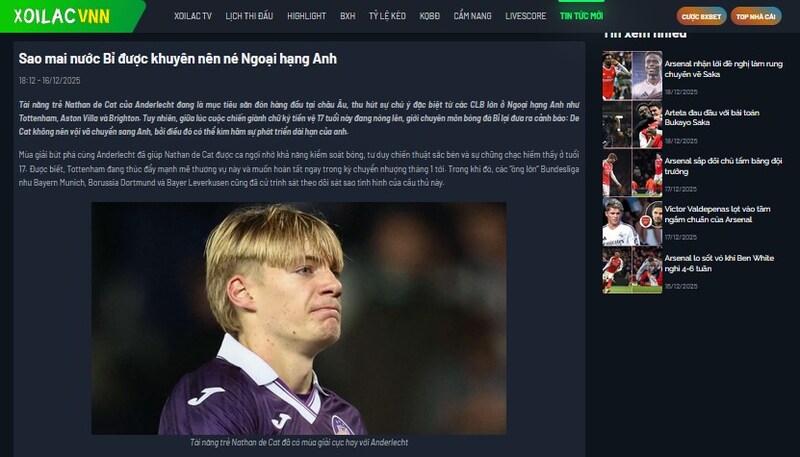Screen dimensions: 800x457
Task: Open article about Ben White nghỉ 4-6 tuần
Action: (x=719, y=263)
